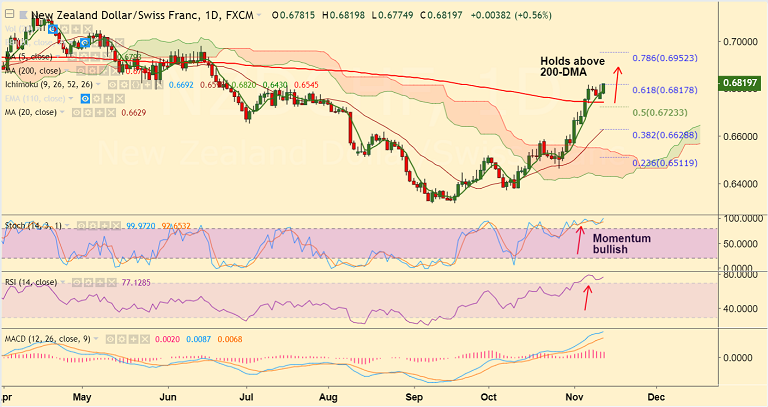
Task: Click the plus icon for MACD
Action: click(x=133, y=339)
